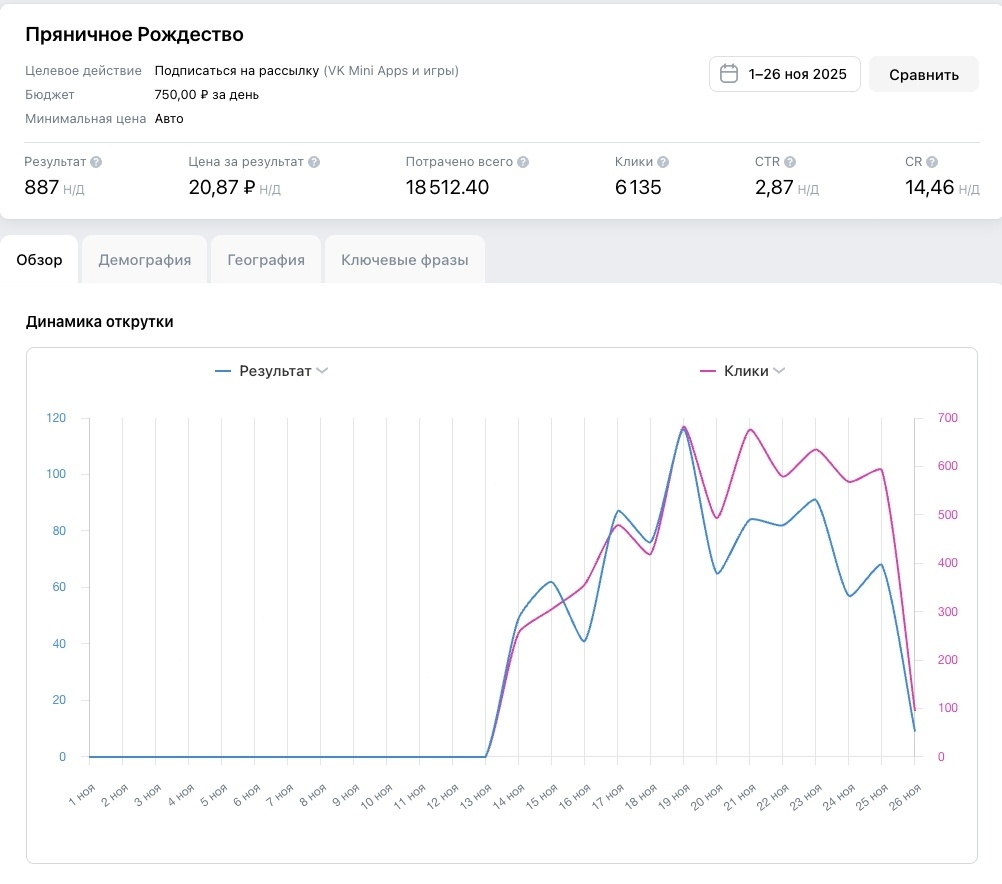The image size is (1002, 884).
Task: Click the blue Результат legend line swatch
Action: pyautogui.click(x=223, y=371)
